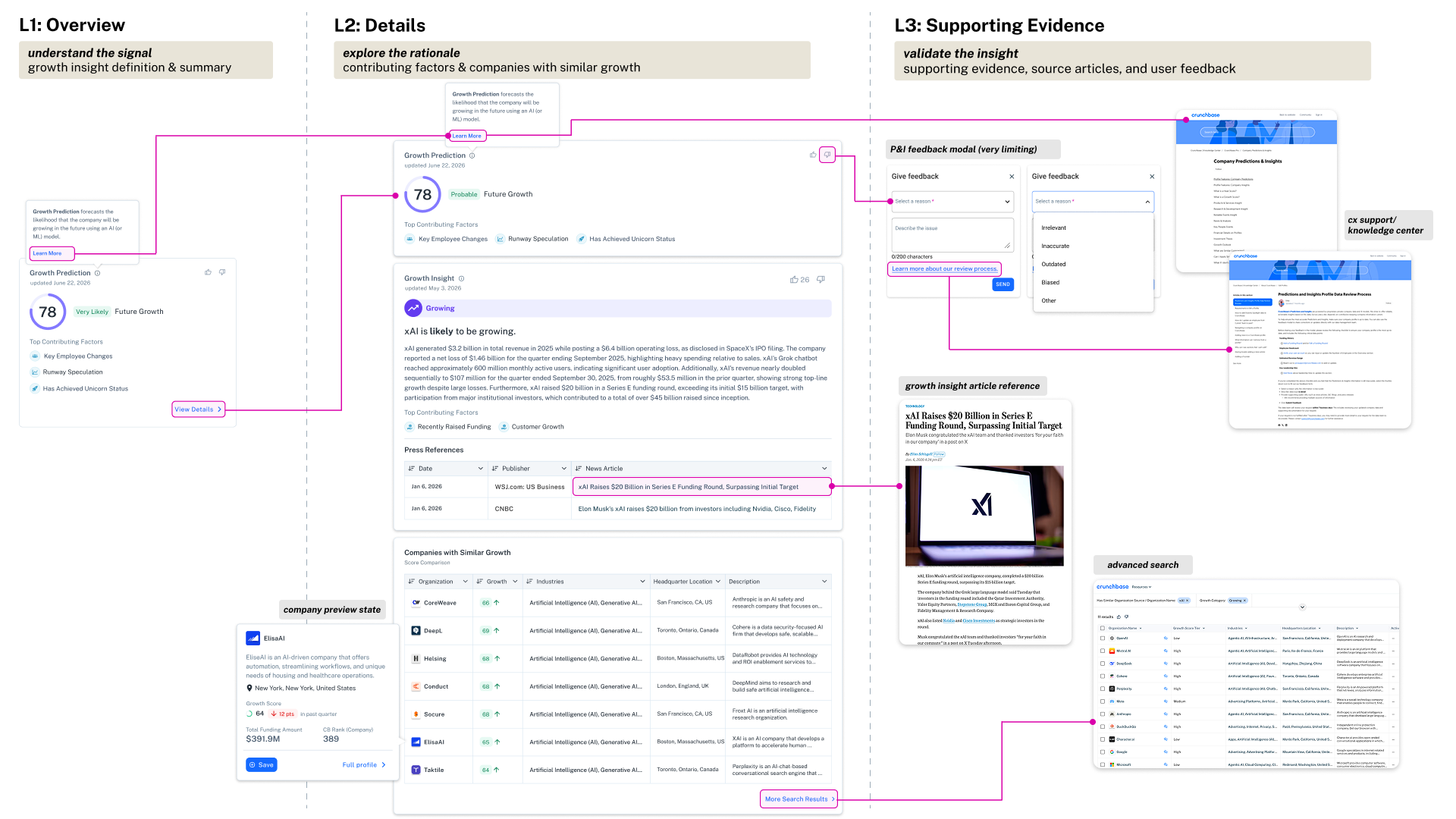Open the Headquarter Location column dropdown
Screen dimensions: 1456x819
click(718, 582)
